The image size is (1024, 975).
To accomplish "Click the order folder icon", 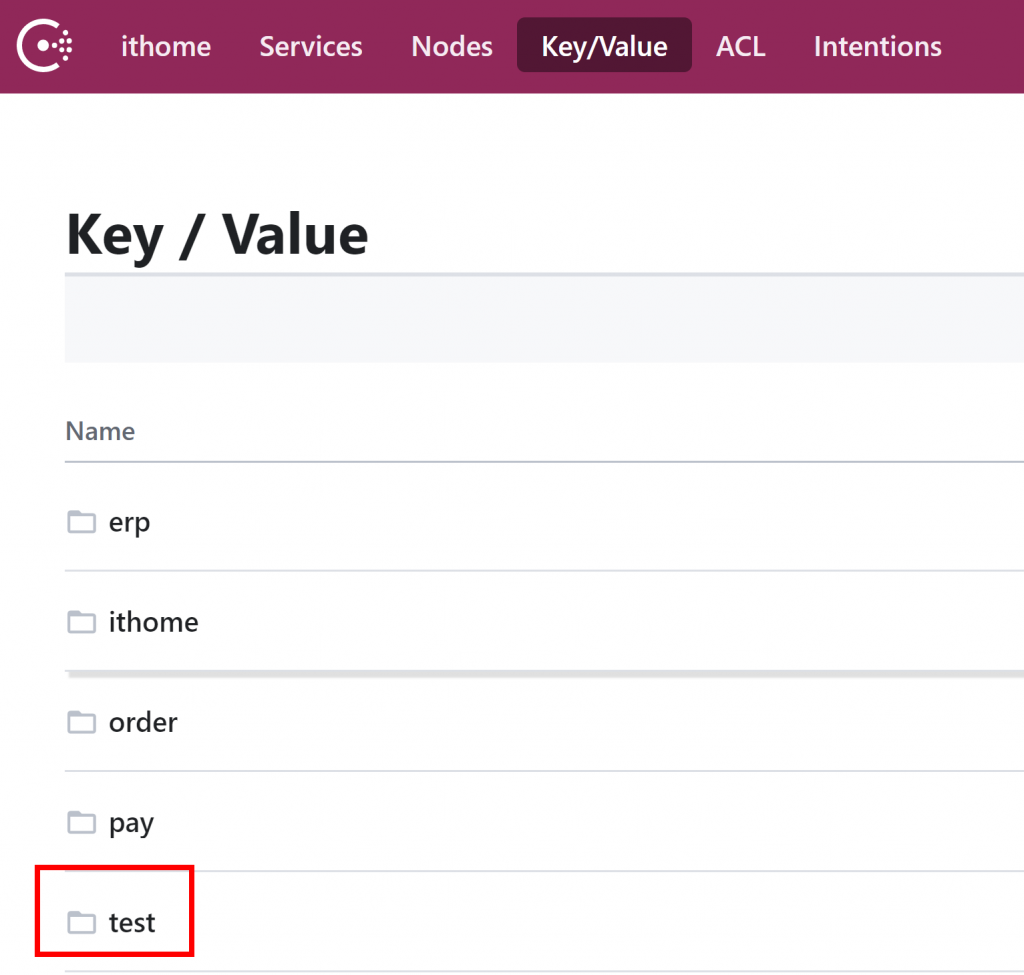I will [x=81, y=722].
